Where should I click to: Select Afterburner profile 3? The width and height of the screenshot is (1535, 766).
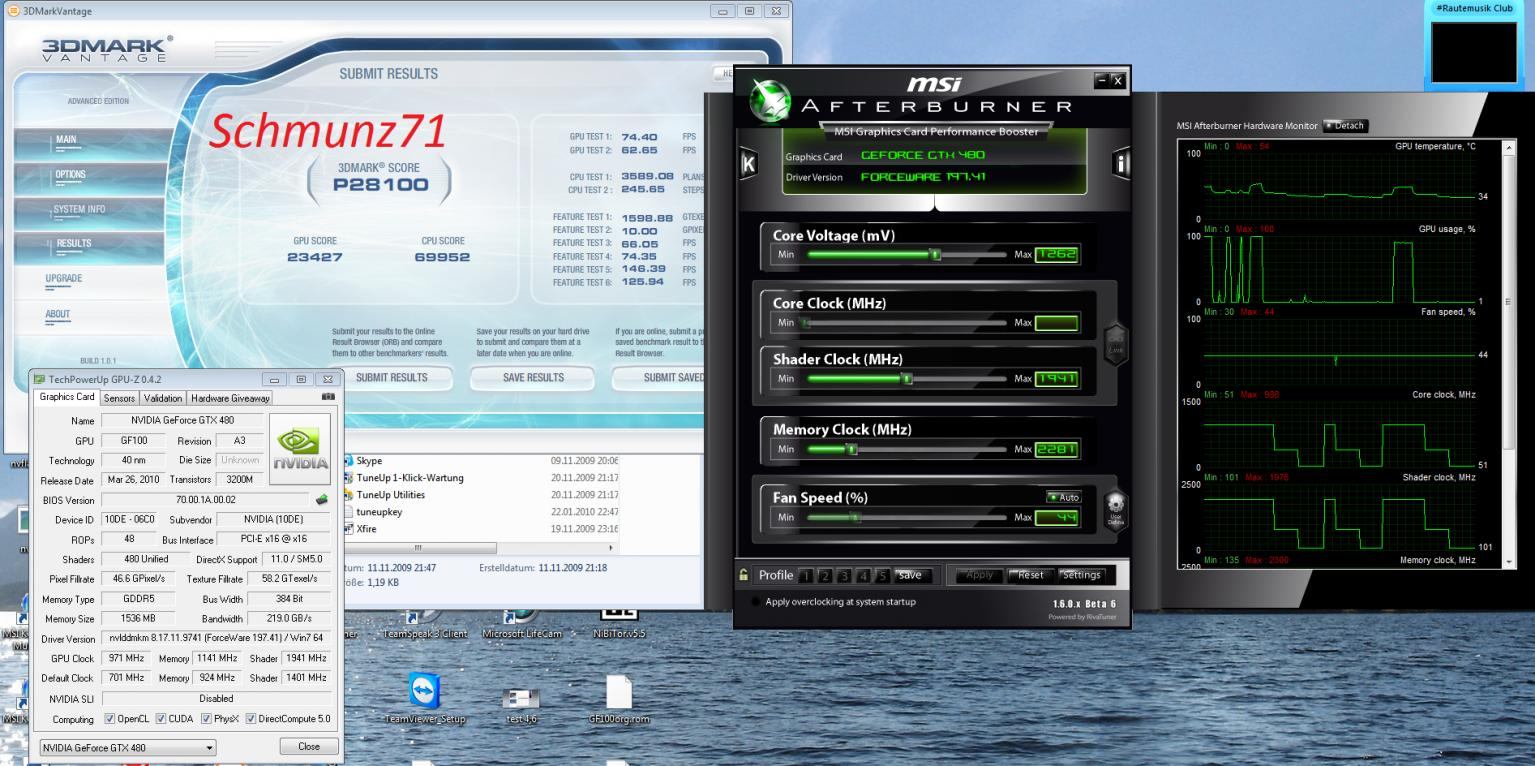846,576
